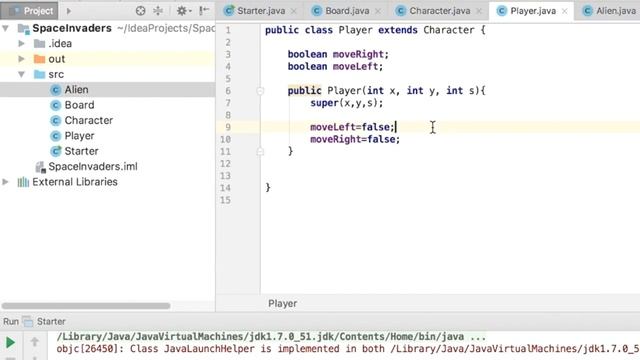Expand External Libraries node
The height and width of the screenshot is (360, 640).
point(5,182)
